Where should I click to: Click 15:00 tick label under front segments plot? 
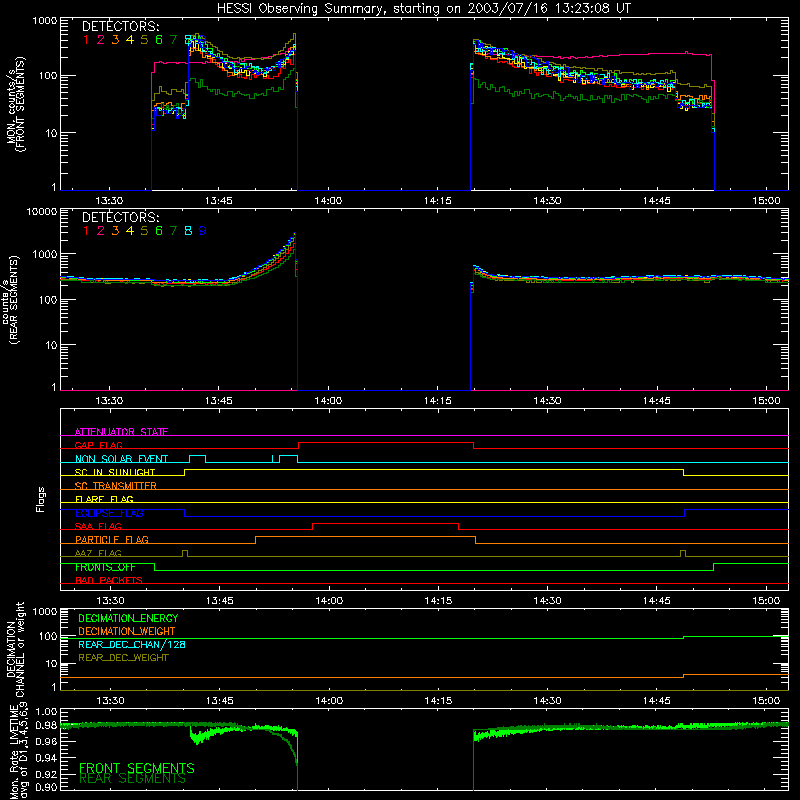click(766, 201)
